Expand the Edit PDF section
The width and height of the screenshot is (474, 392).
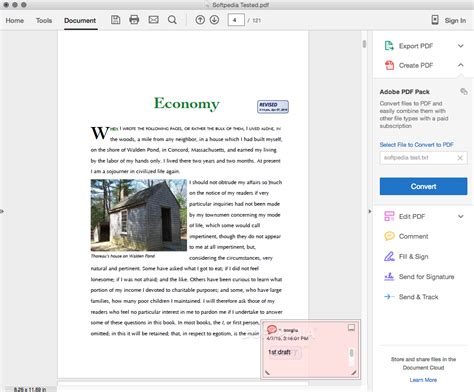(x=461, y=216)
